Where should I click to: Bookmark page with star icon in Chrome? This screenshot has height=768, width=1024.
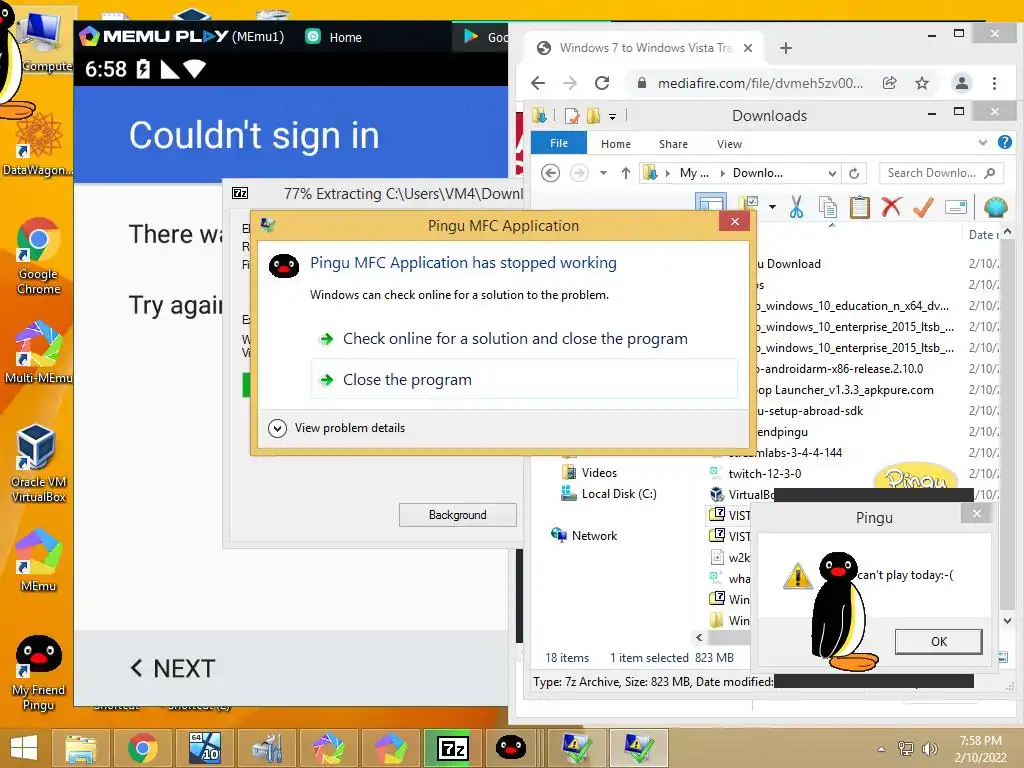point(921,83)
